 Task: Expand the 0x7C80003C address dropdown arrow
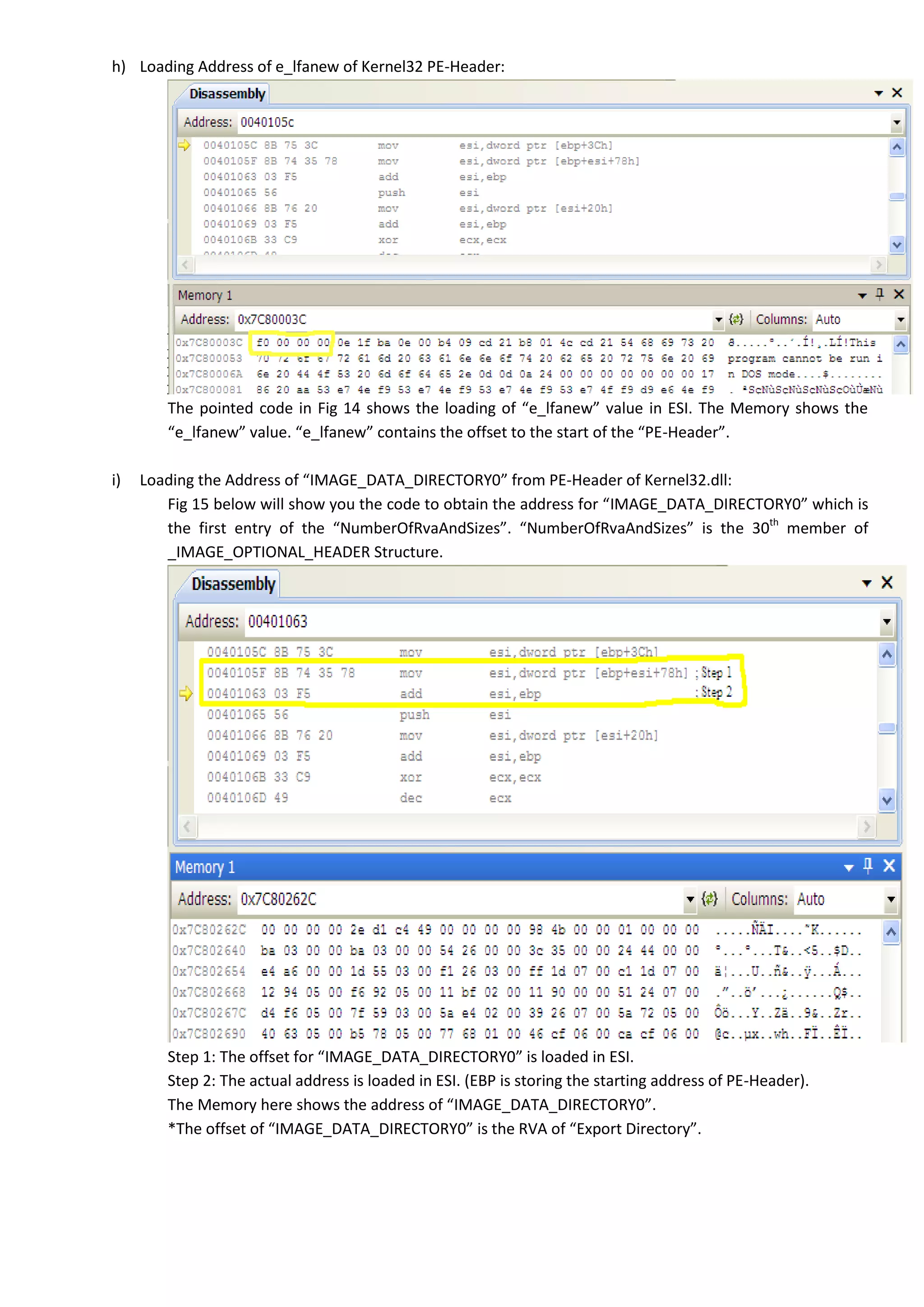718,320
